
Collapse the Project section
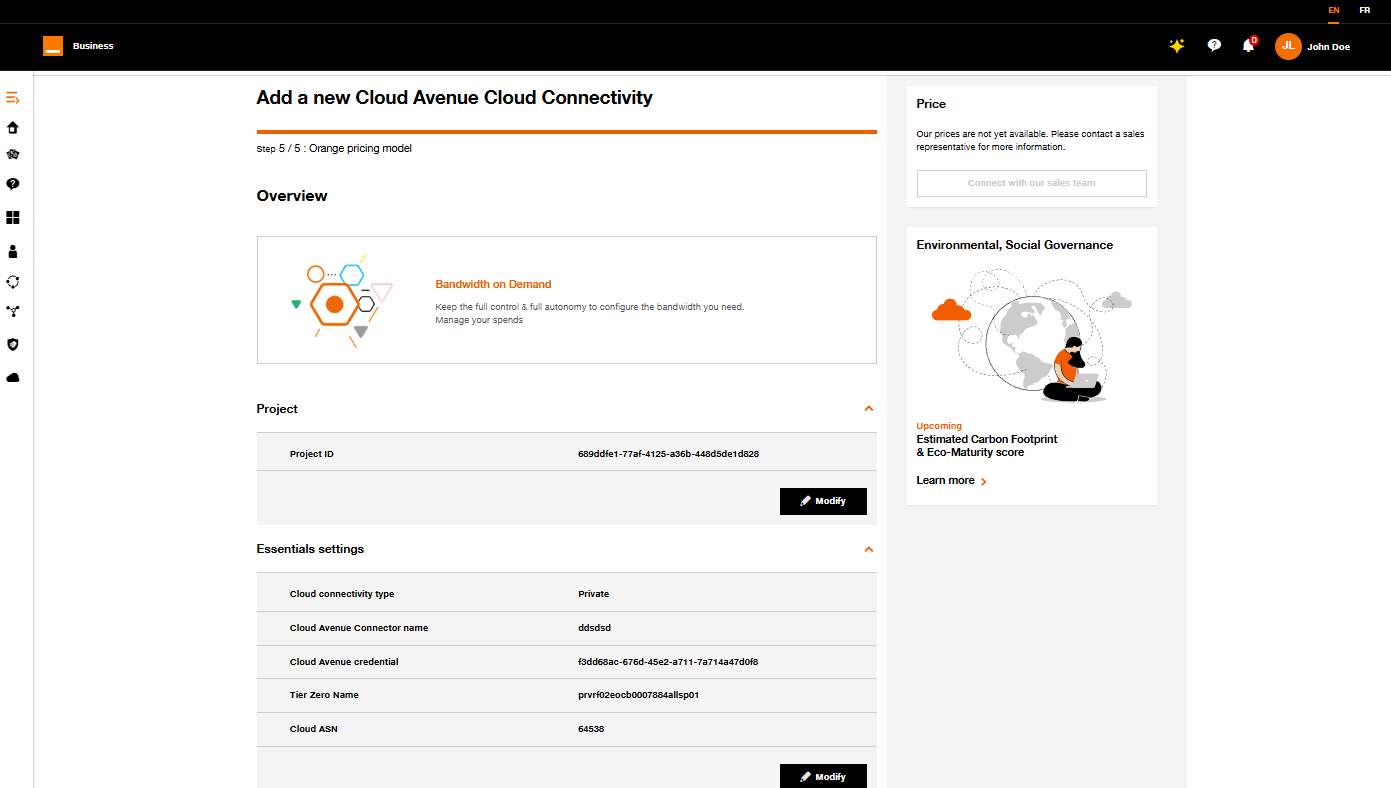pyautogui.click(x=869, y=408)
